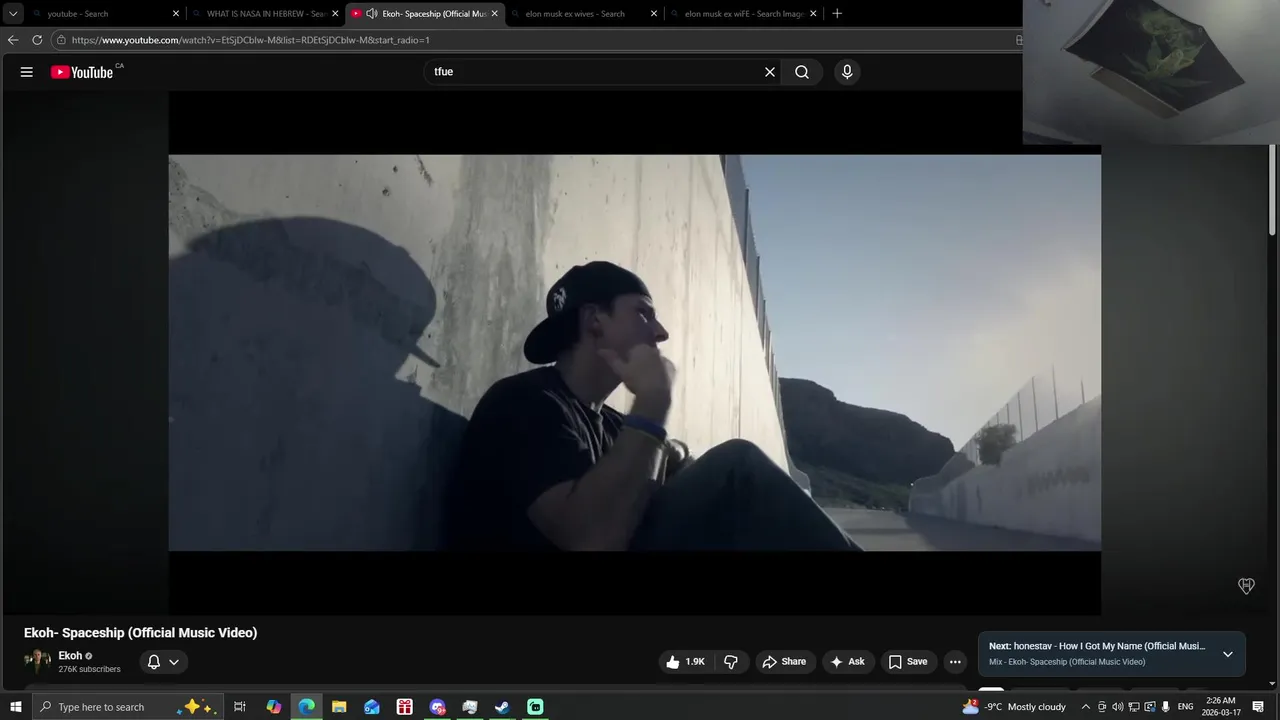Clear the YouTube search box text
1280x720 pixels.
[770, 72]
